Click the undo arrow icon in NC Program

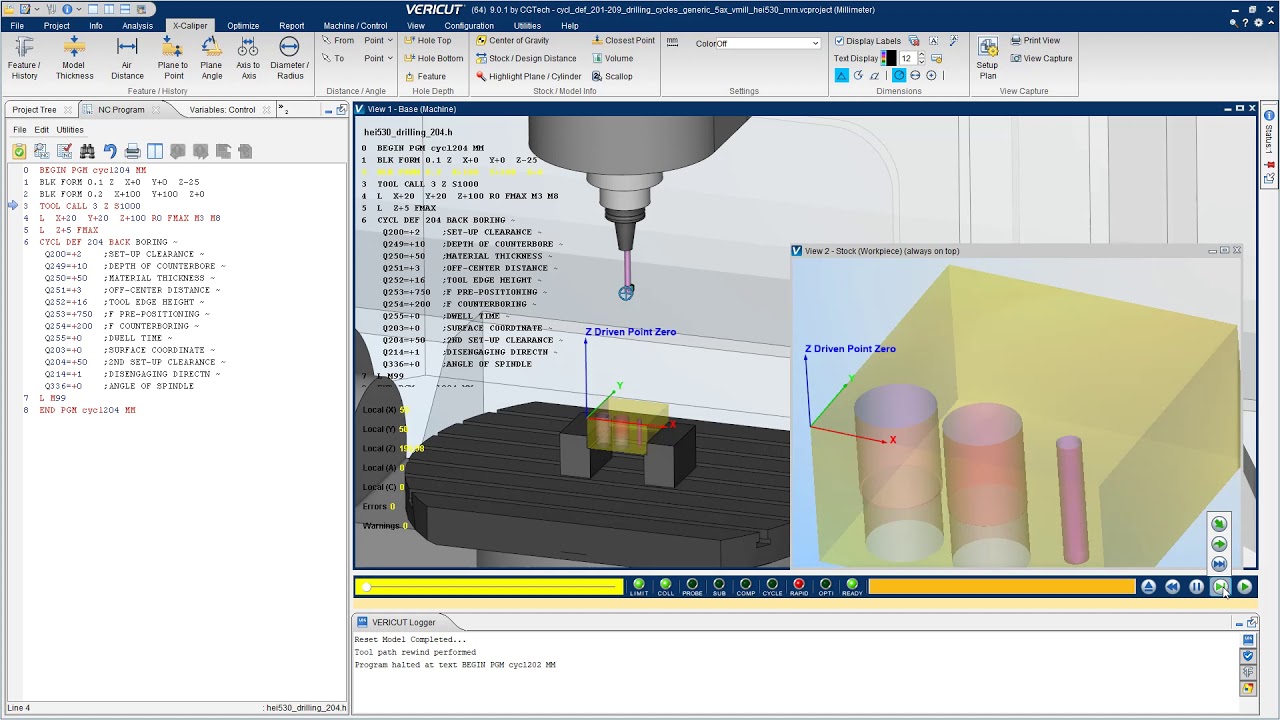tap(110, 151)
